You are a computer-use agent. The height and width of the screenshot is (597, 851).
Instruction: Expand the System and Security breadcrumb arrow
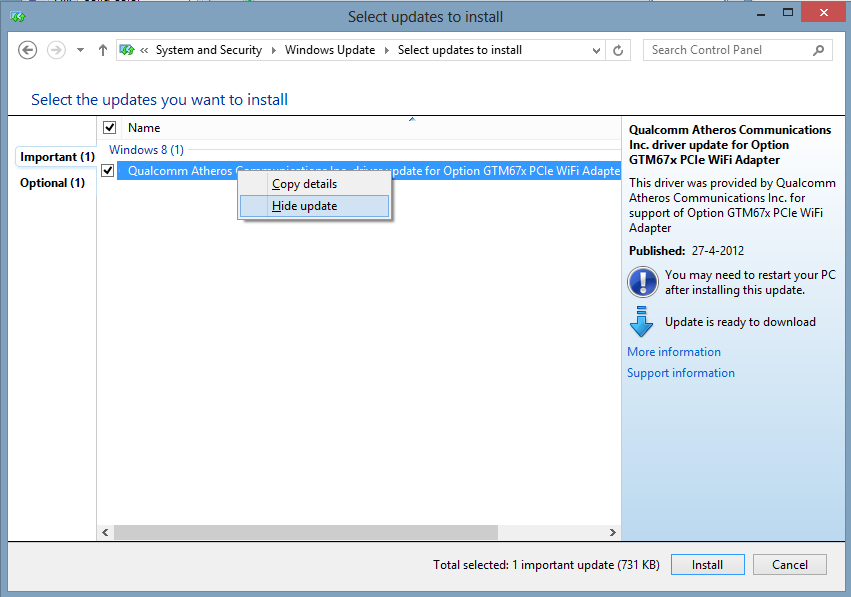tap(274, 50)
